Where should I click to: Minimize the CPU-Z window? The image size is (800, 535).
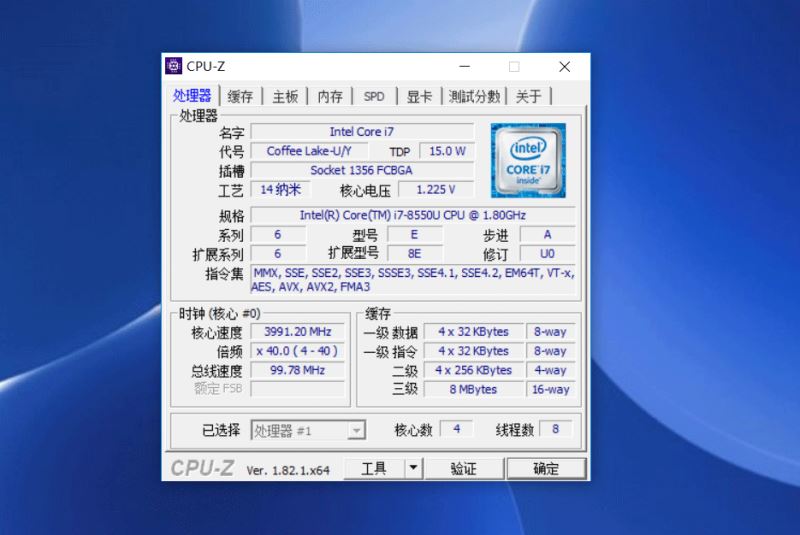(x=464, y=67)
